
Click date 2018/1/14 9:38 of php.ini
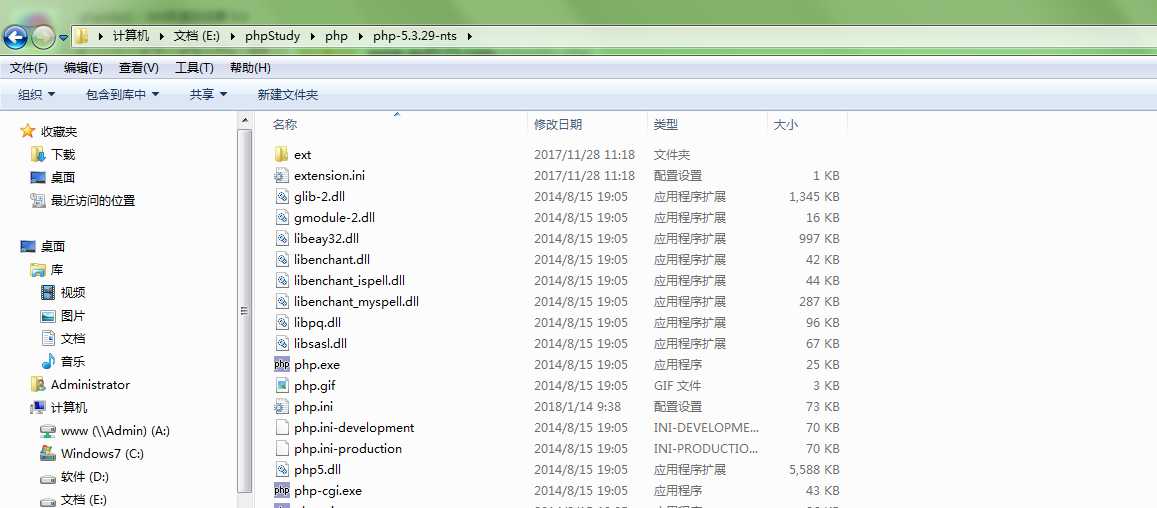[578, 407]
